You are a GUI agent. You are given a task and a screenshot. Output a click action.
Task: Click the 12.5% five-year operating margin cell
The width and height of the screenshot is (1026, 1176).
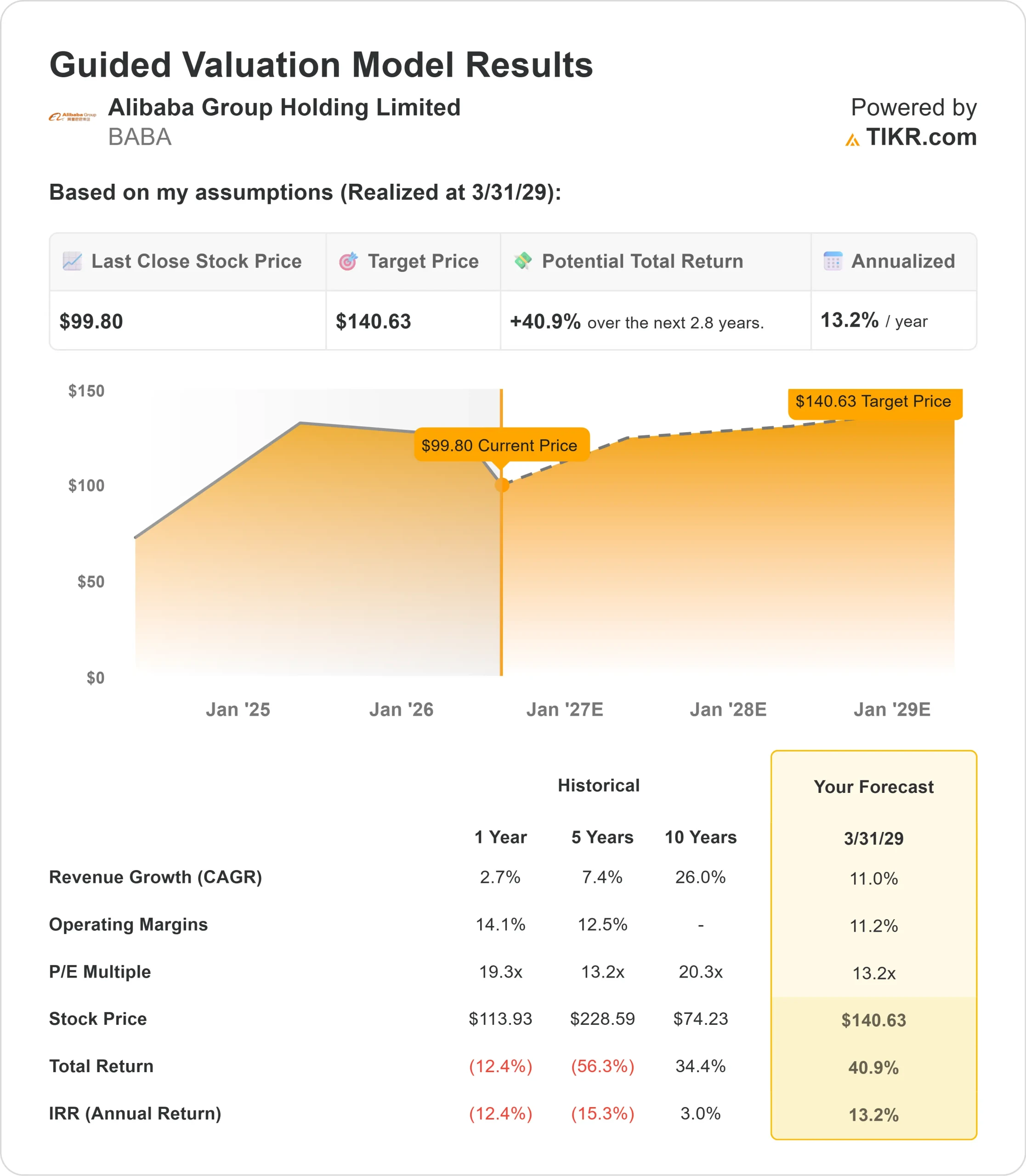(602, 925)
